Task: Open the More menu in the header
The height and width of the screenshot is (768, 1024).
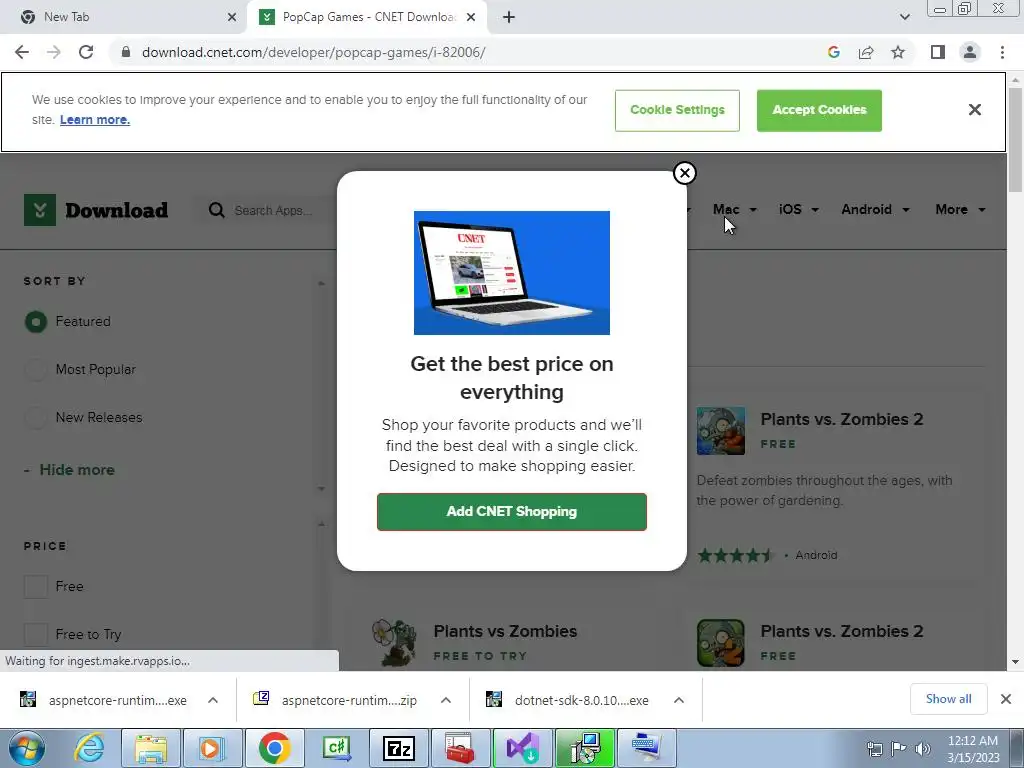Action: 960,210
